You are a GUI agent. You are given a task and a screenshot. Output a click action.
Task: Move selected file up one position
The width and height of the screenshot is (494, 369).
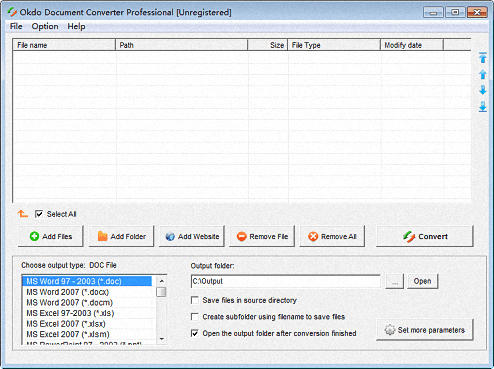(x=483, y=74)
